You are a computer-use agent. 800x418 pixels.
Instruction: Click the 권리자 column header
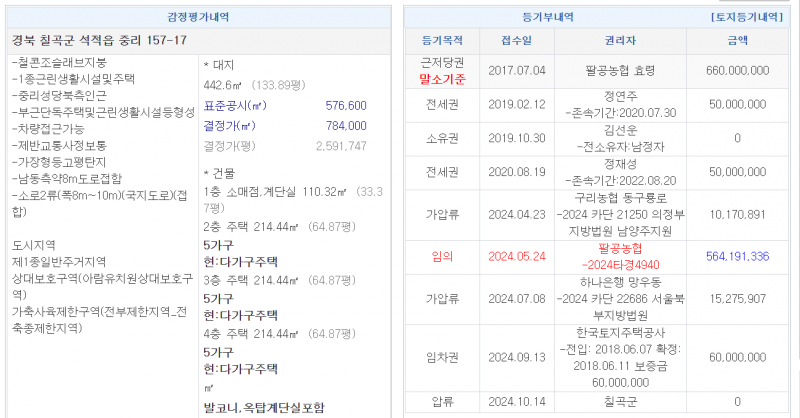[x=621, y=41]
